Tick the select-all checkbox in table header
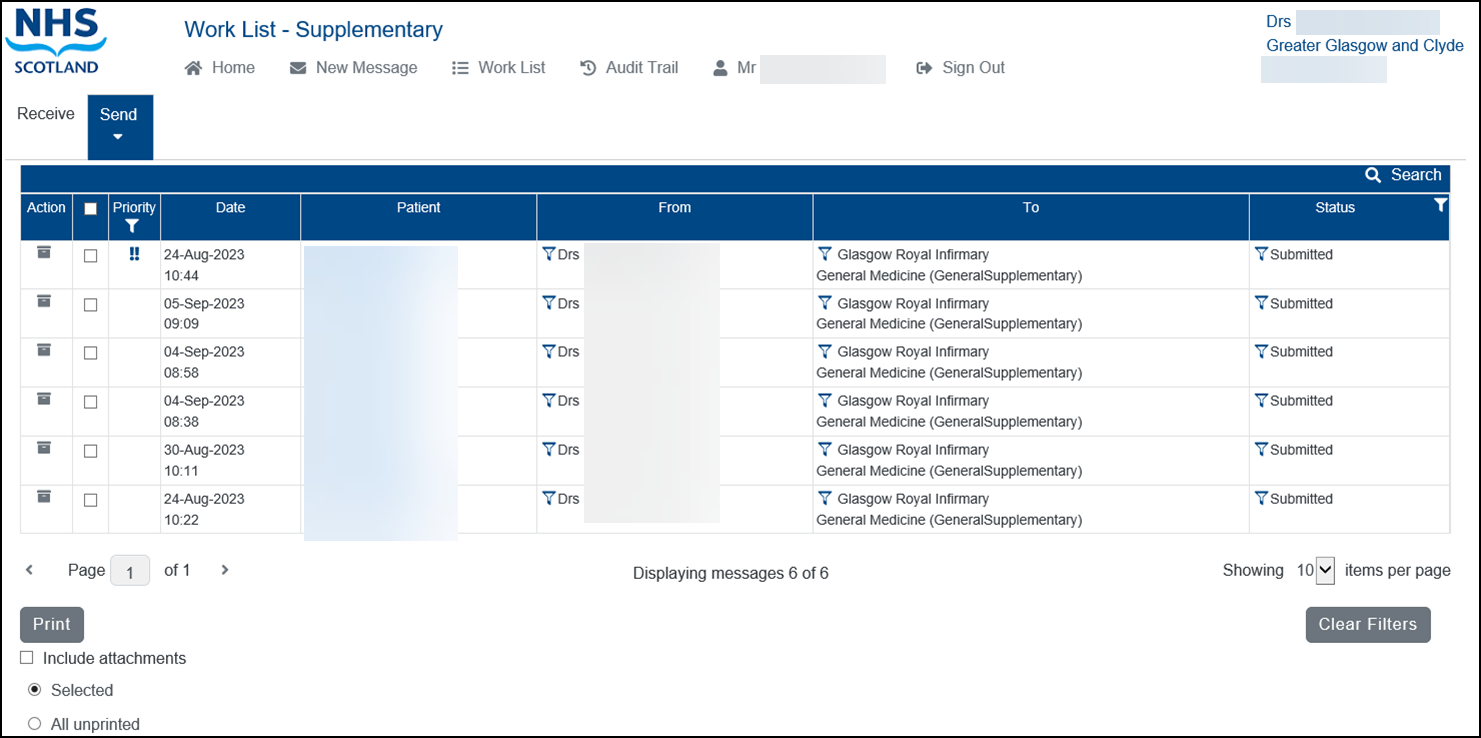Viewport: 1481px width, 738px height. [x=90, y=209]
